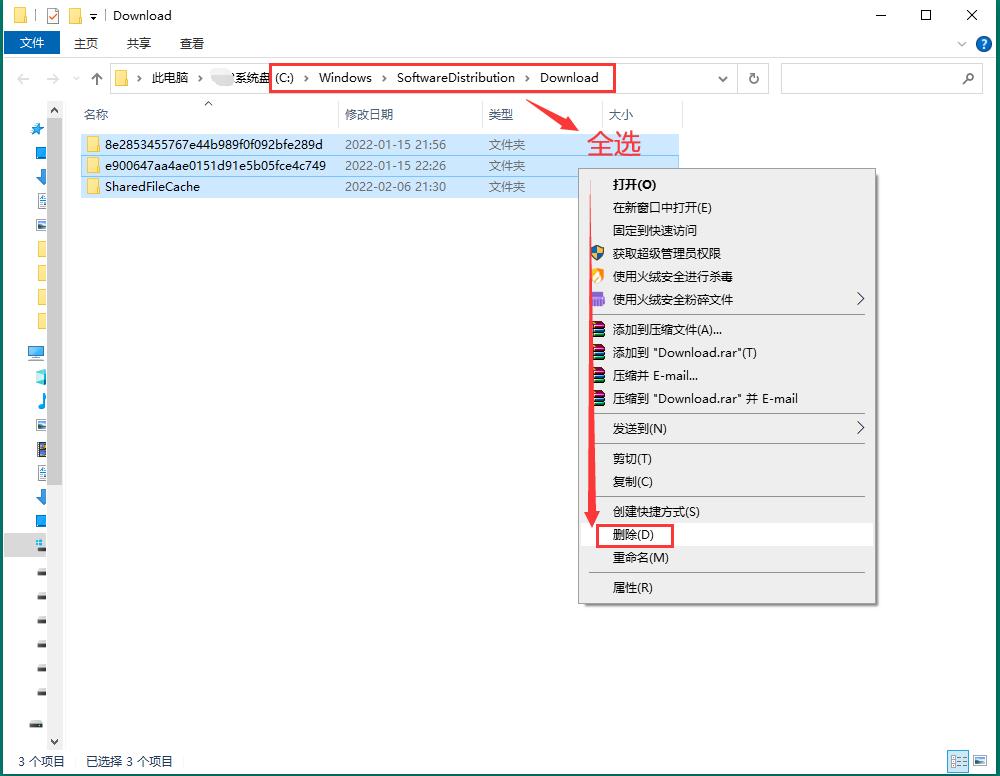Click the WinRAR icon beside 添加到压缩文件
Viewport: 1000px width, 776px height.
[600, 330]
